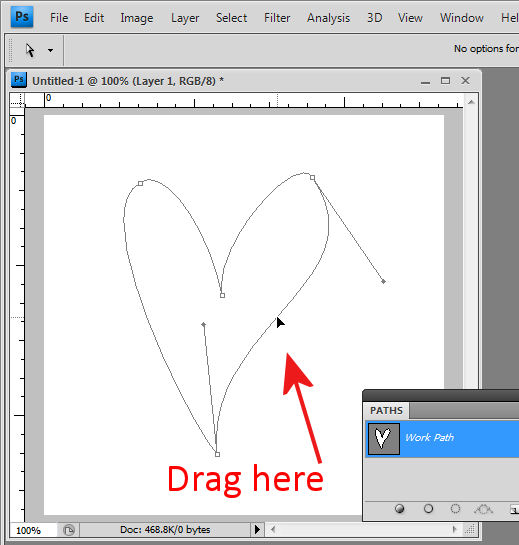Fill path with foreground color icon
The height and width of the screenshot is (545, 519).
point(400,509)
